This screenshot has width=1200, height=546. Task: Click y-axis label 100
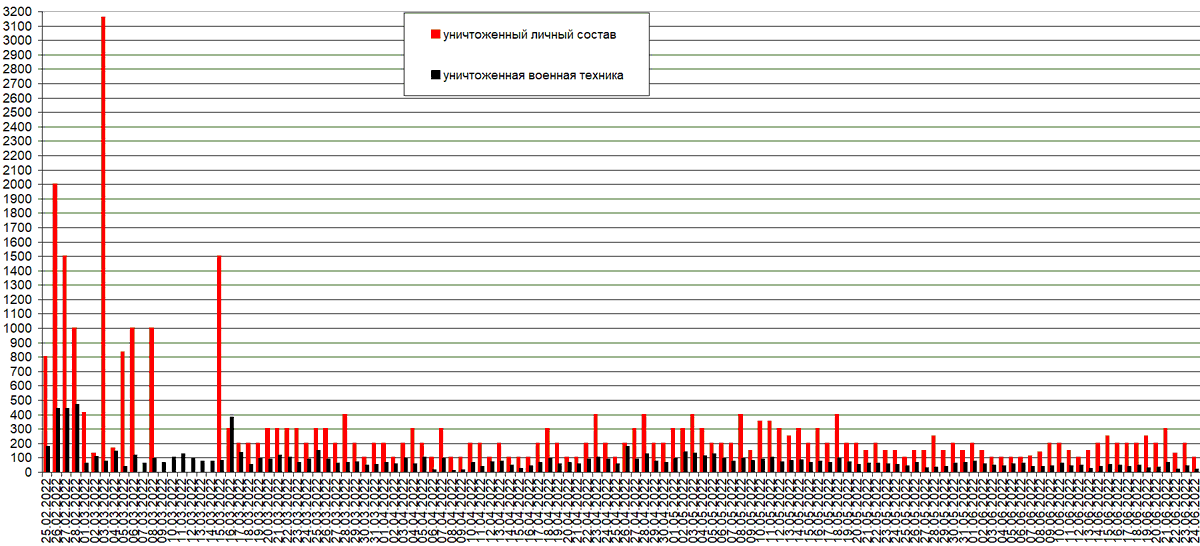pos(21,457)
